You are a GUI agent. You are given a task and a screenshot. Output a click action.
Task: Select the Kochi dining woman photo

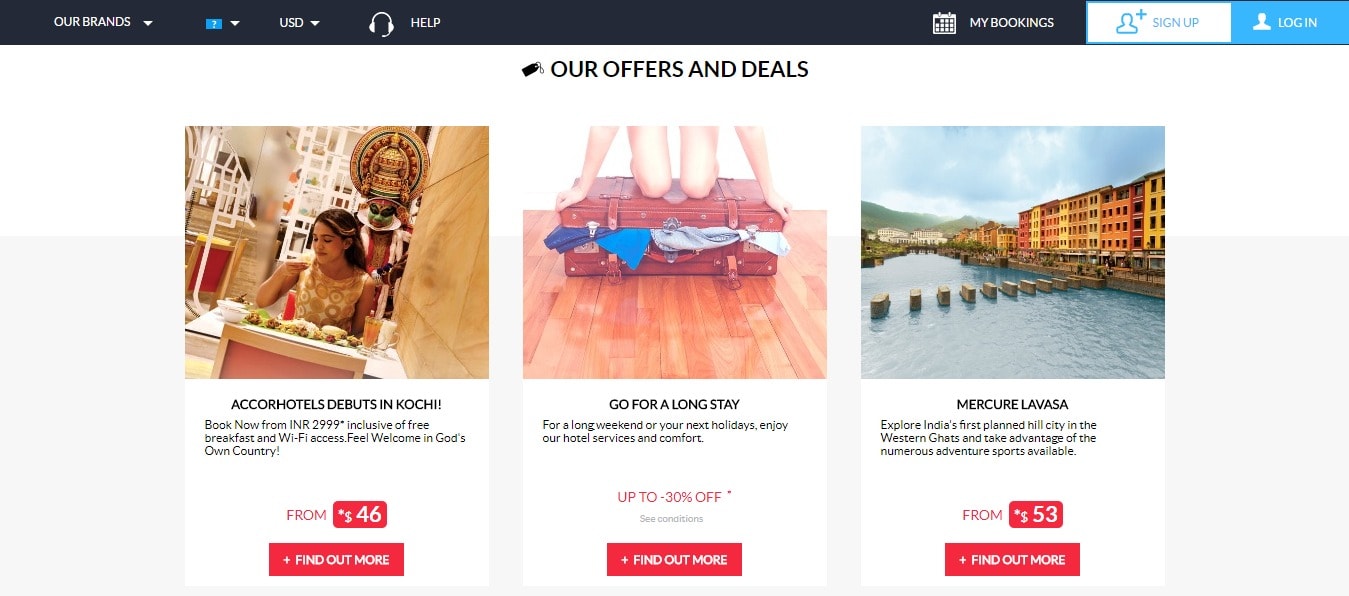click(x=337, y=252)
